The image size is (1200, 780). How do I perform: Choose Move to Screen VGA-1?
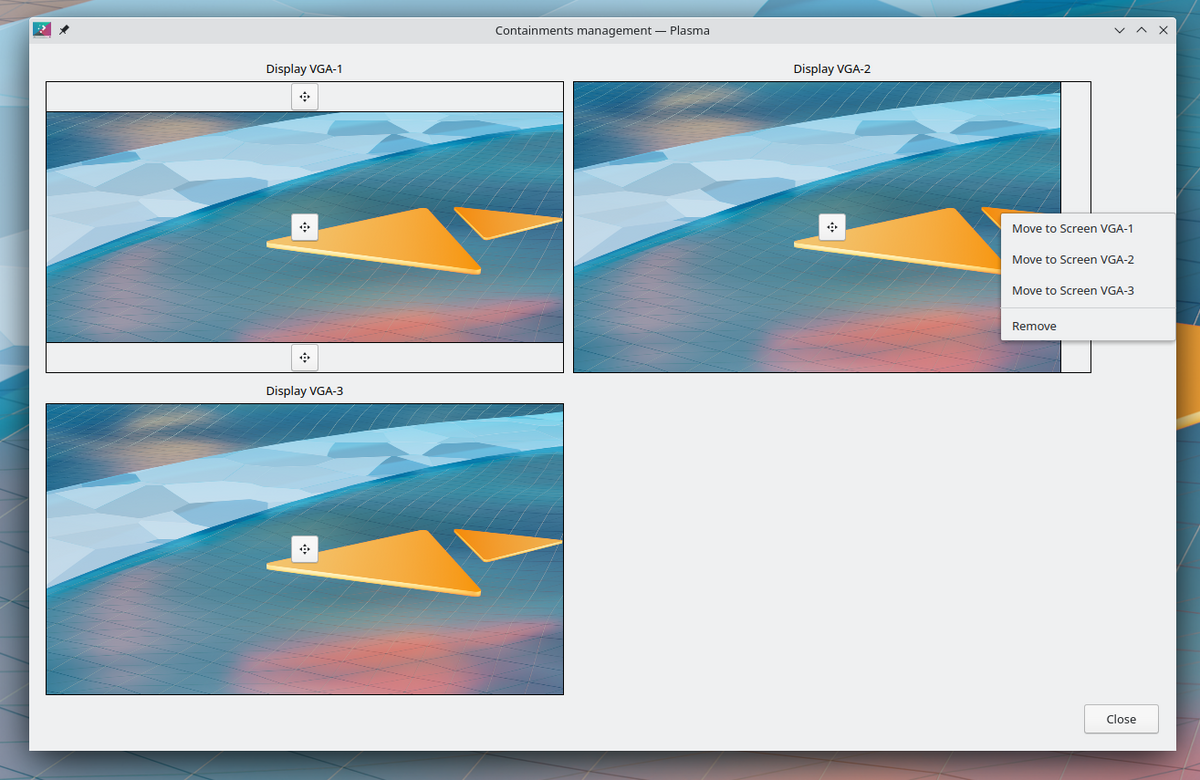click(x=1072, y=229)
